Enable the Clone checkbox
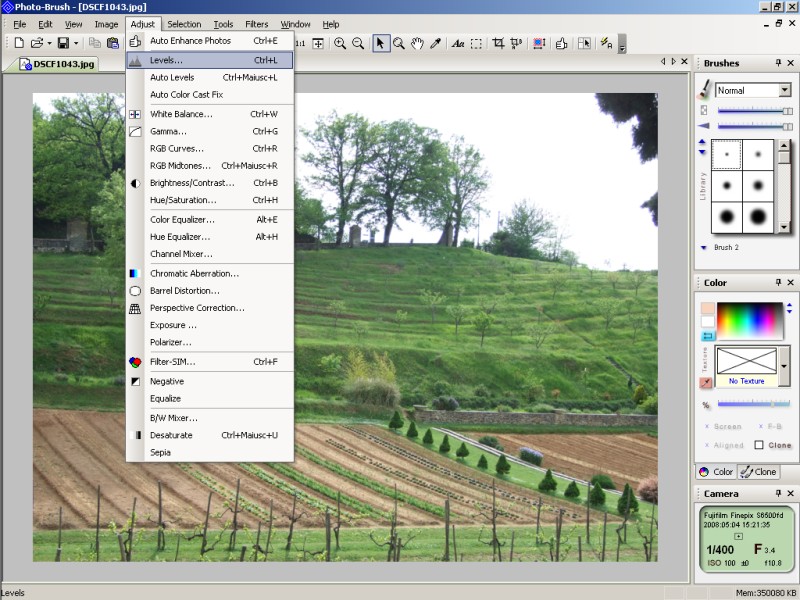The width and height of the screenshot is (800, 600). click(x=759, y=445)
